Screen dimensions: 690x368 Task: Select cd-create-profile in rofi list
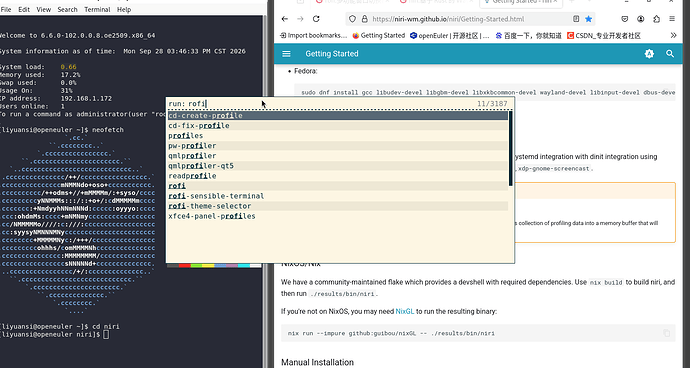338,115
